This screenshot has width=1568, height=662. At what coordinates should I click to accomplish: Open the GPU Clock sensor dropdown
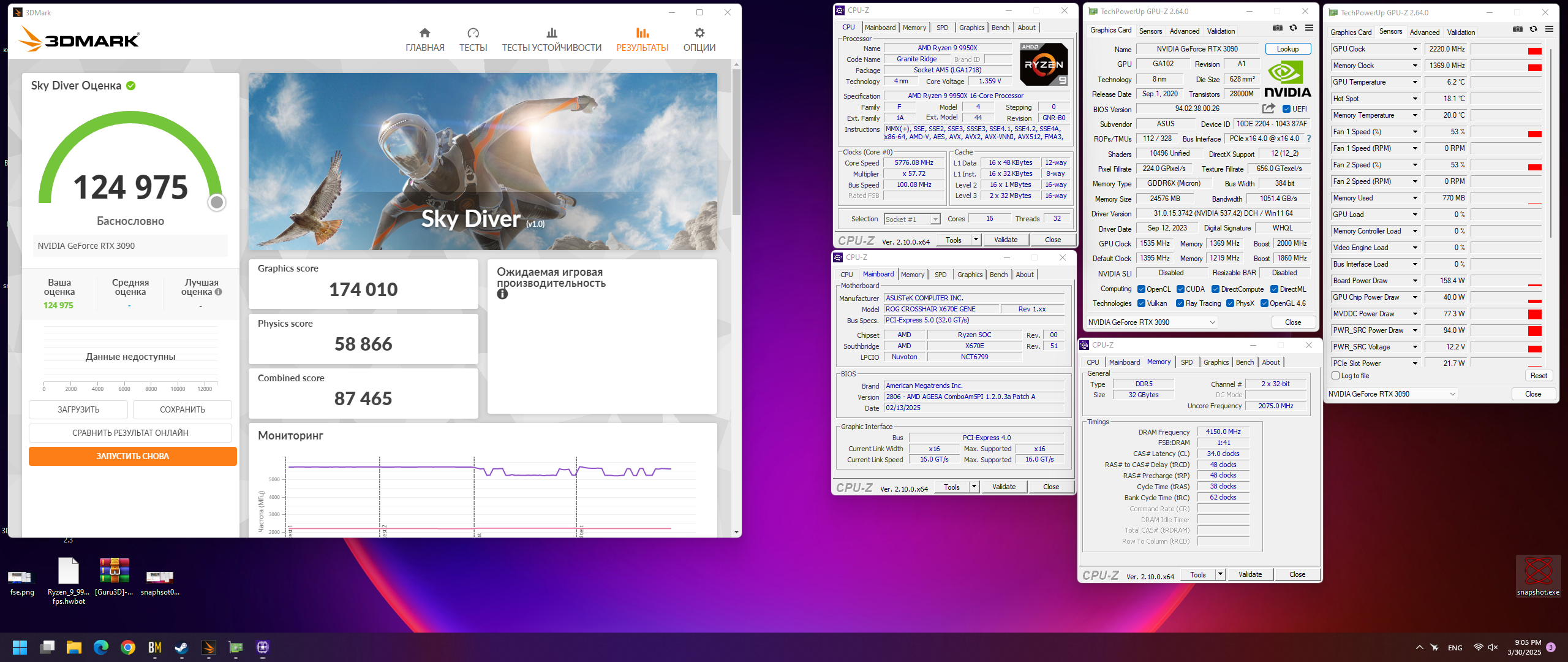coord(1415,49)
